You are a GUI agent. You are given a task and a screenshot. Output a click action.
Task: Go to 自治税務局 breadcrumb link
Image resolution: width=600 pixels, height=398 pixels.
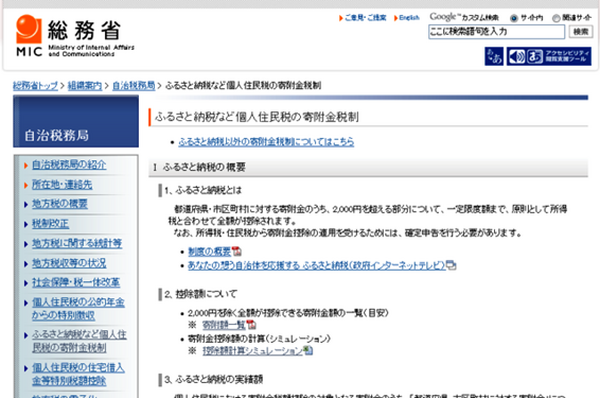tap(134, 85)
